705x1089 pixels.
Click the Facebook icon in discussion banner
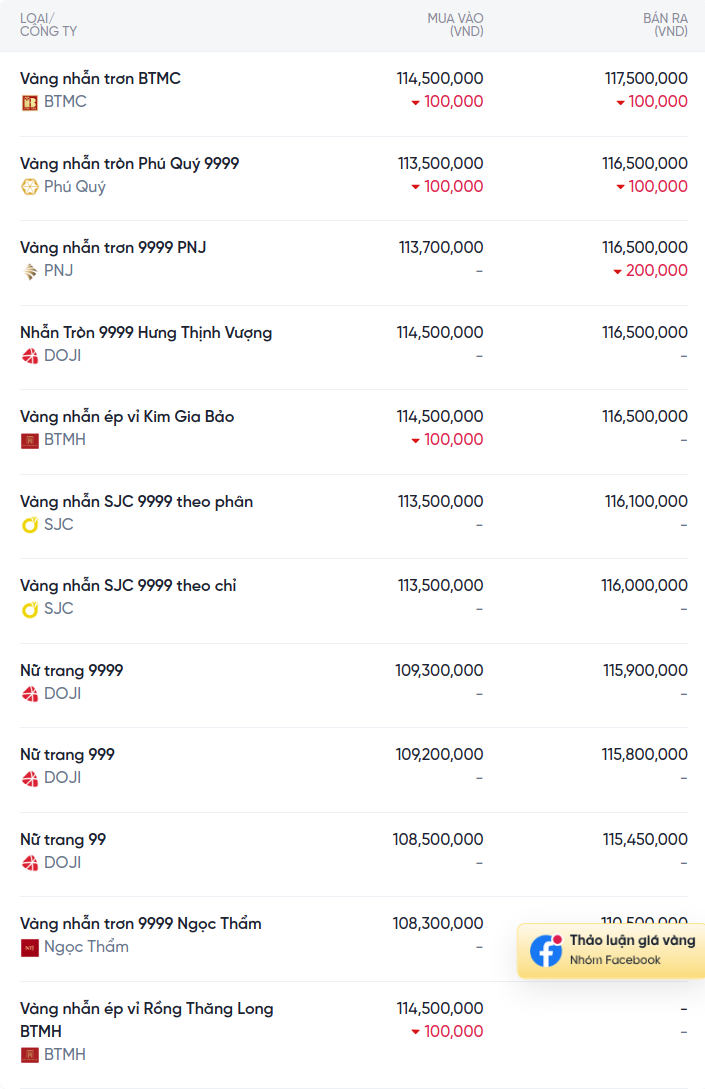[x=547, y=950]
